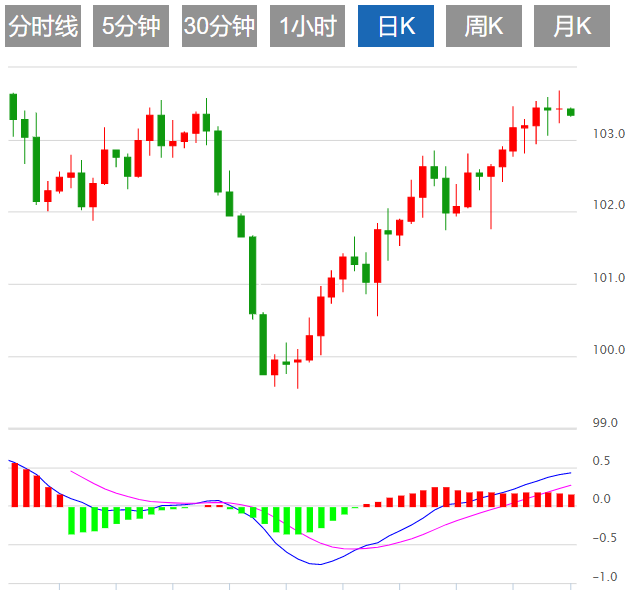Switch to the 分时线 chart tab
Viewport: 632px width, 590px height.
43,26
